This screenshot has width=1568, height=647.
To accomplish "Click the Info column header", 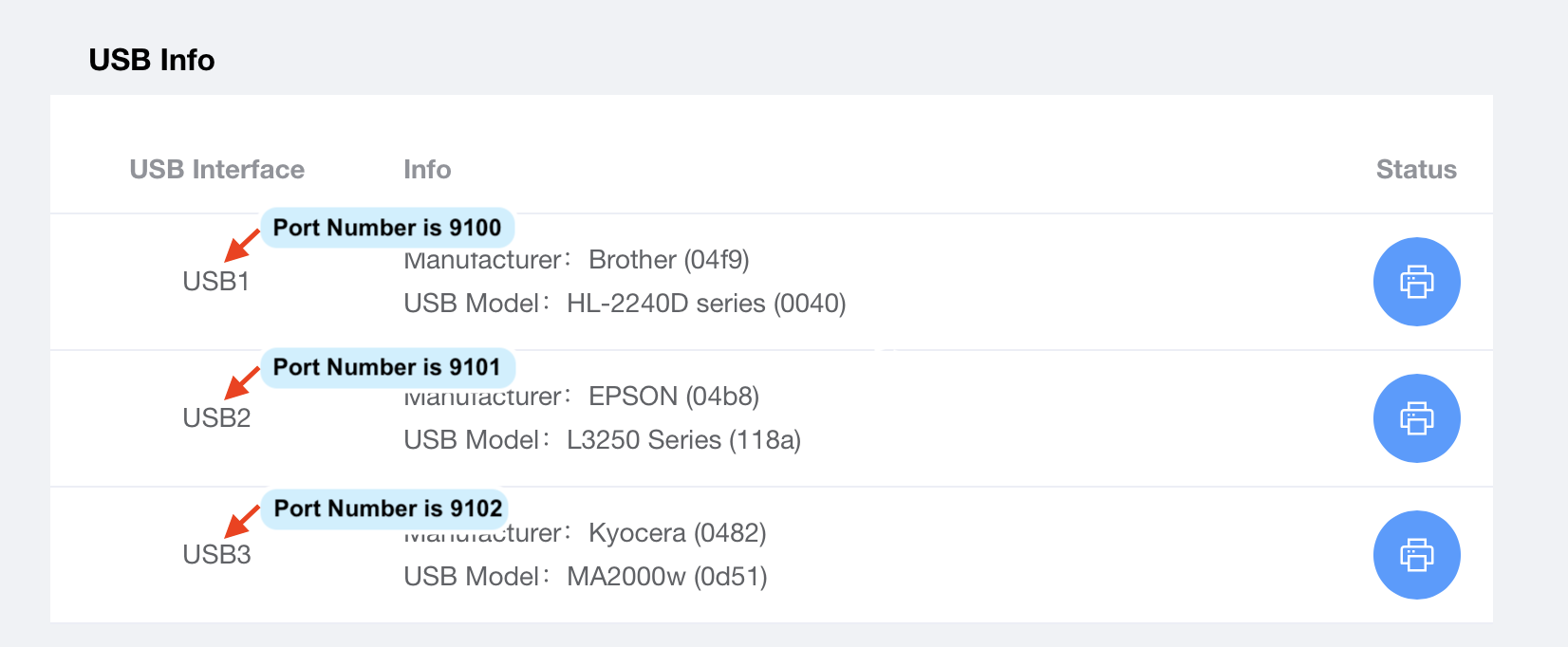I will 427,170.
